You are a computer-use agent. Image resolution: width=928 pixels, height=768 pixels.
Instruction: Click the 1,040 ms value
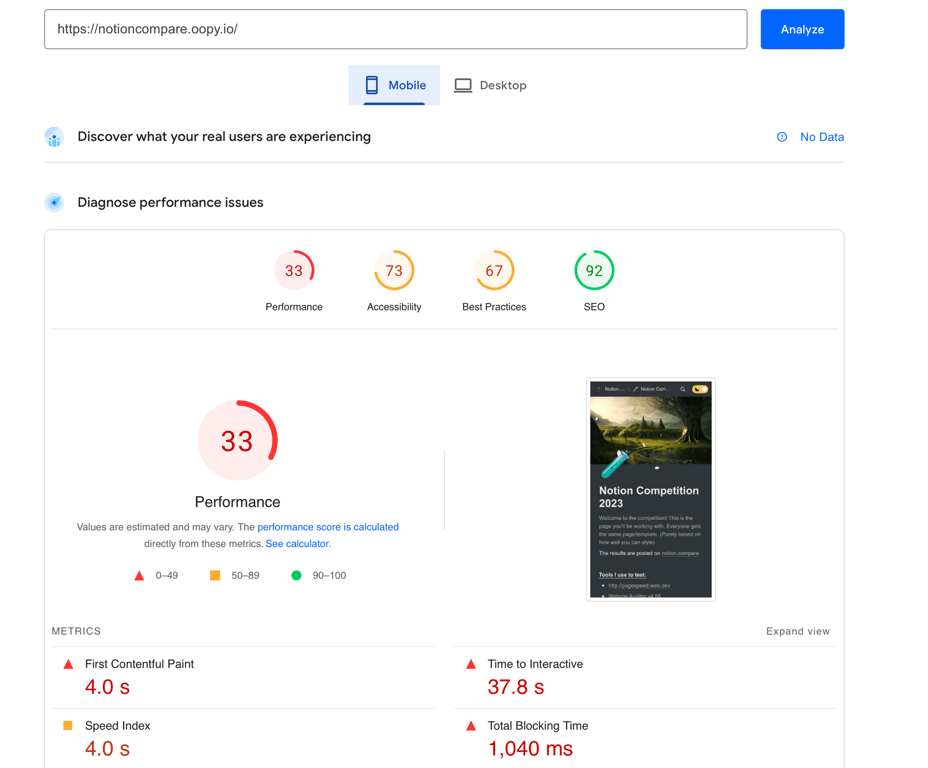click(x=530, y=748)
